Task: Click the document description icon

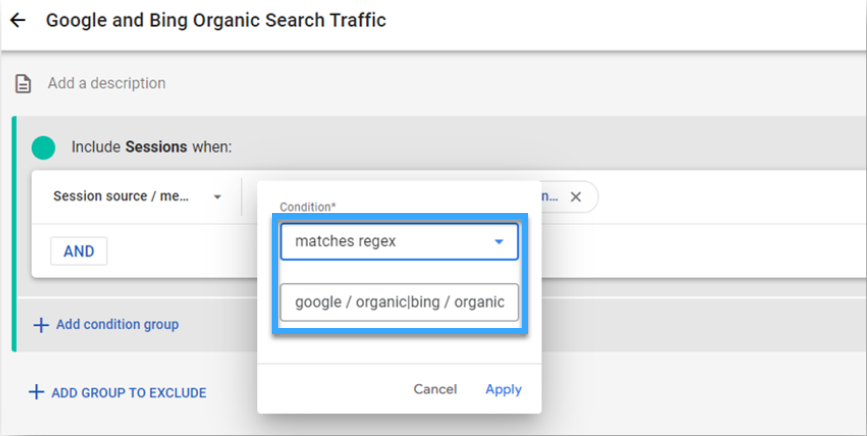Action: [x=23, y=84]
